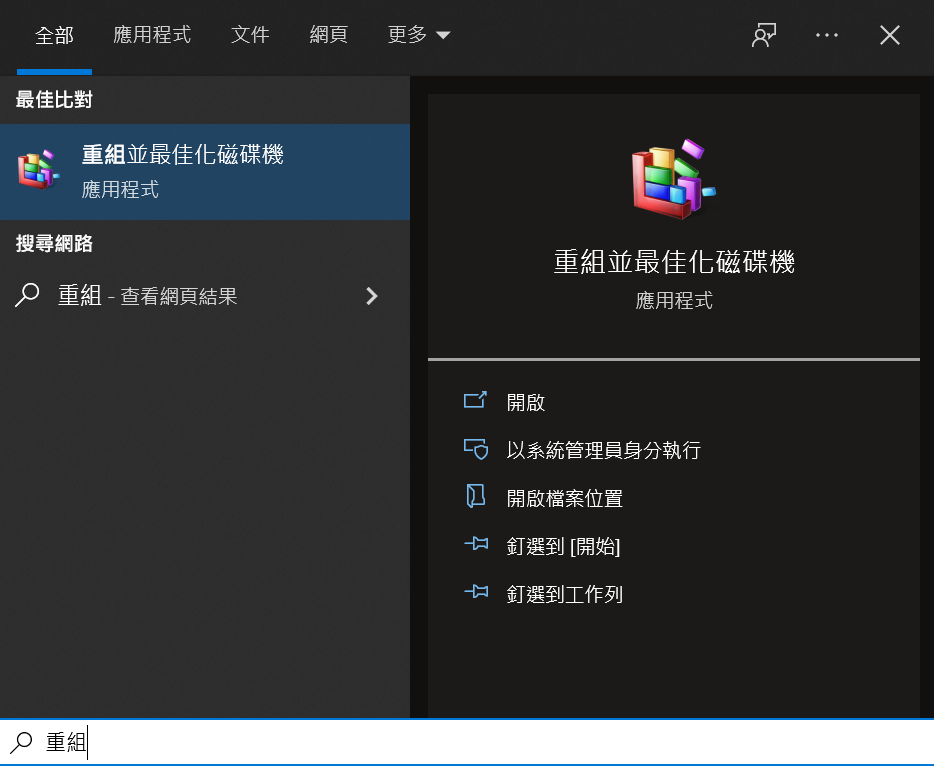Click the large defragment icon in preview pane
934x766 pixels.
[x=674, y=179]
